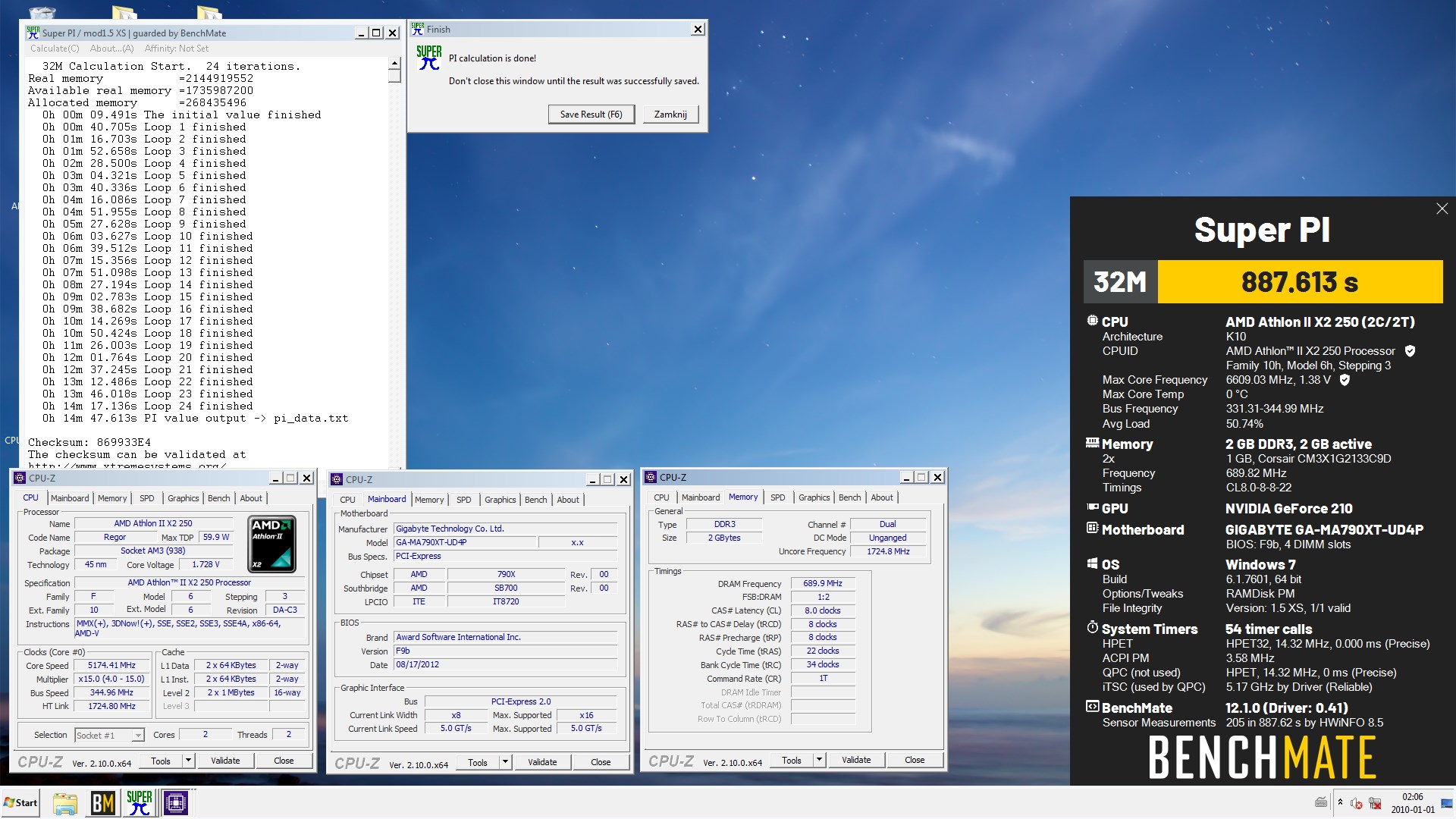Open the clock showing 02:06
The image size is (1456, 819).
tap(1413, 803)
